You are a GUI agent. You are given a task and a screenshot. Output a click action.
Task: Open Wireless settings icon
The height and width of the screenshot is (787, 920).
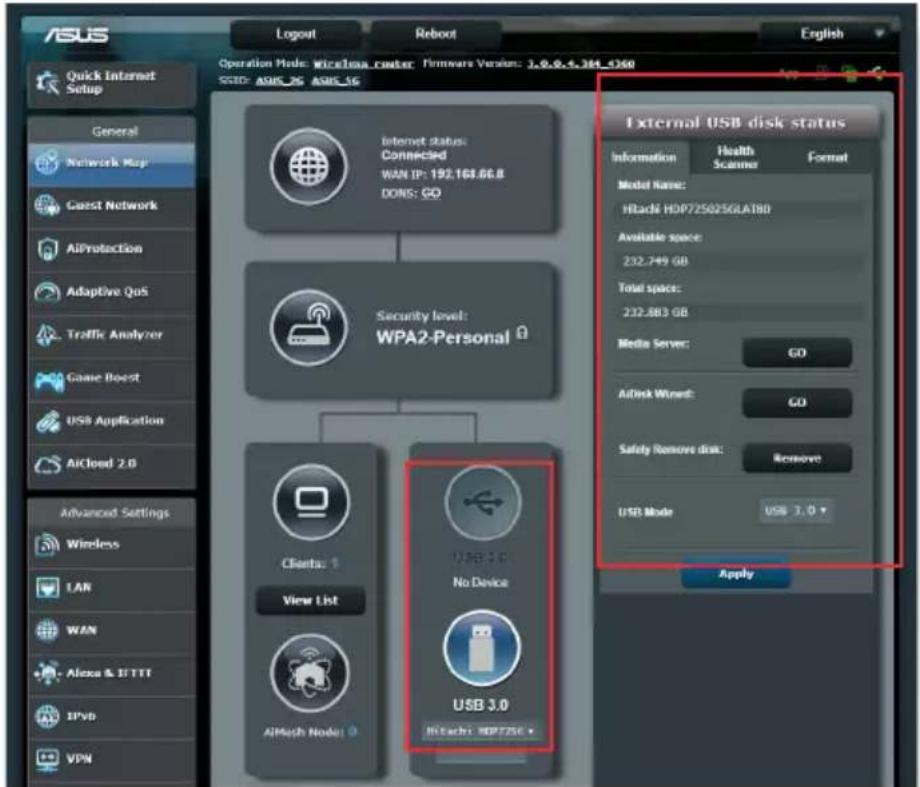[47, 545]
